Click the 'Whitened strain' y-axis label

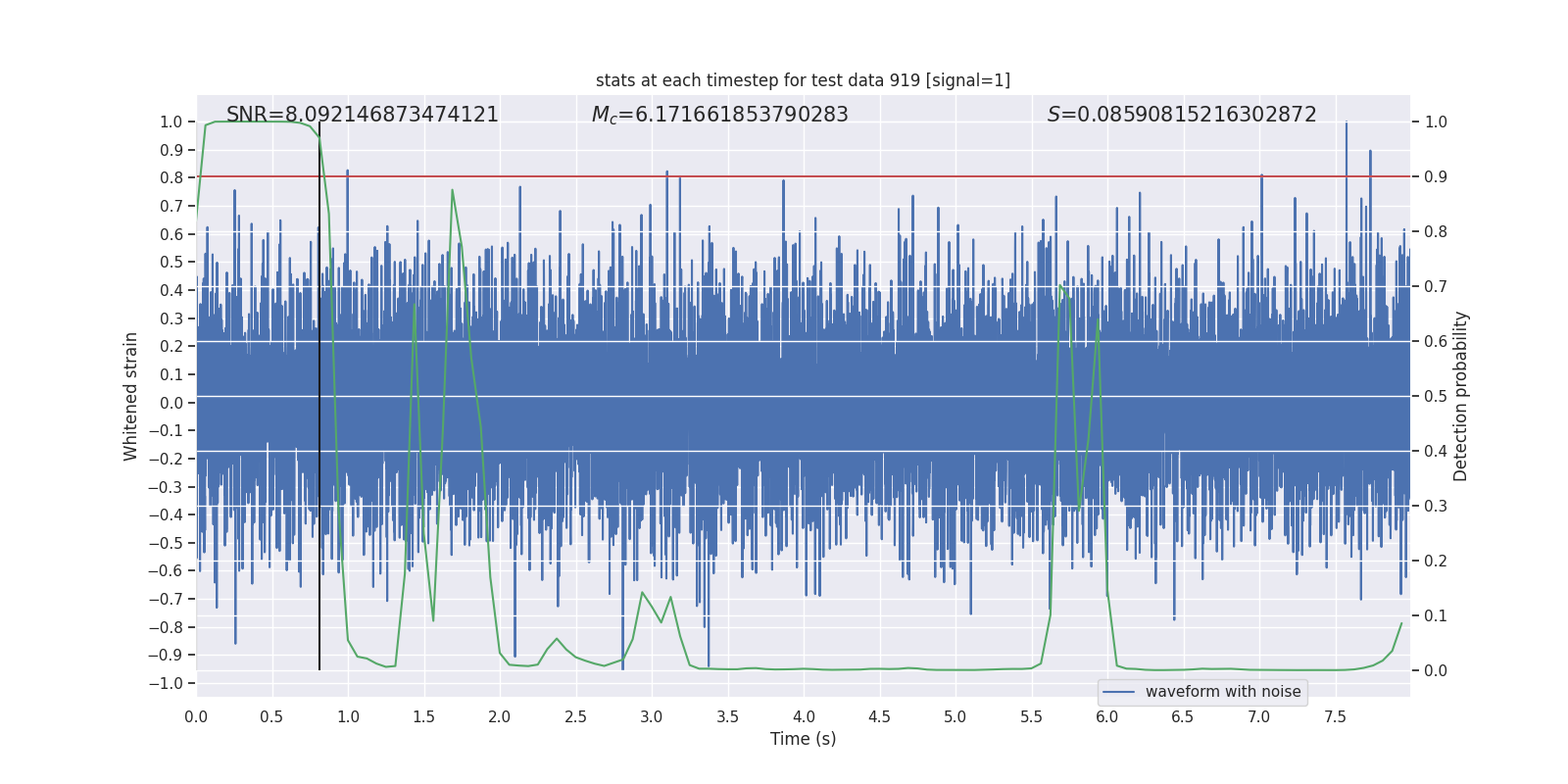[130, 396]
